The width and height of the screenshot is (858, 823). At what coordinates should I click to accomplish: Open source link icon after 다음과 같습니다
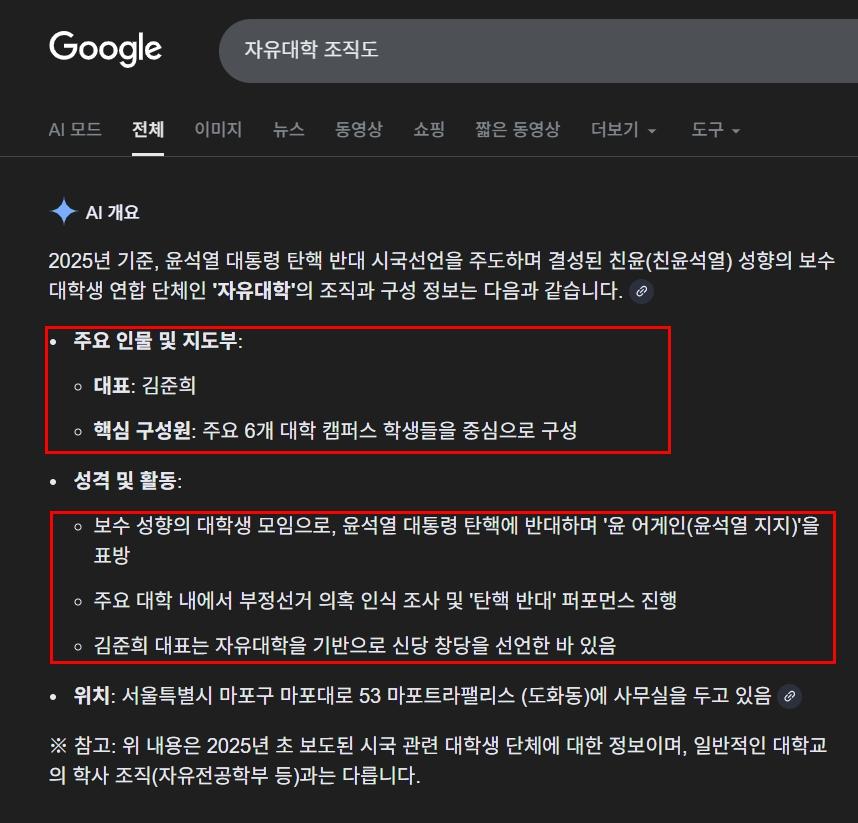(x=641, y=291)
